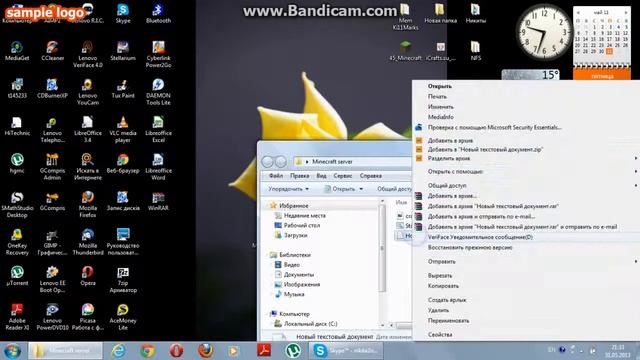
Task: Open Skype desktop shortcut
Action: [x=123, y=13]
